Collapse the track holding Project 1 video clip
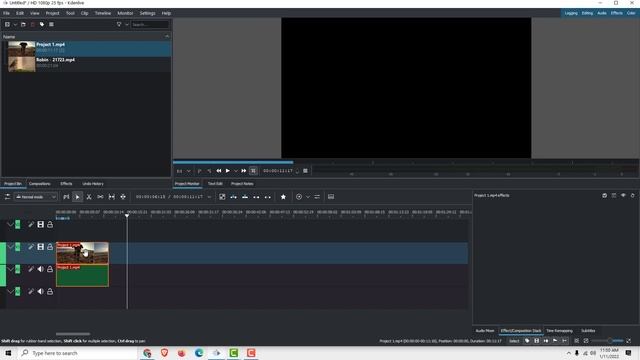640x360 pixels. point(10,247)
